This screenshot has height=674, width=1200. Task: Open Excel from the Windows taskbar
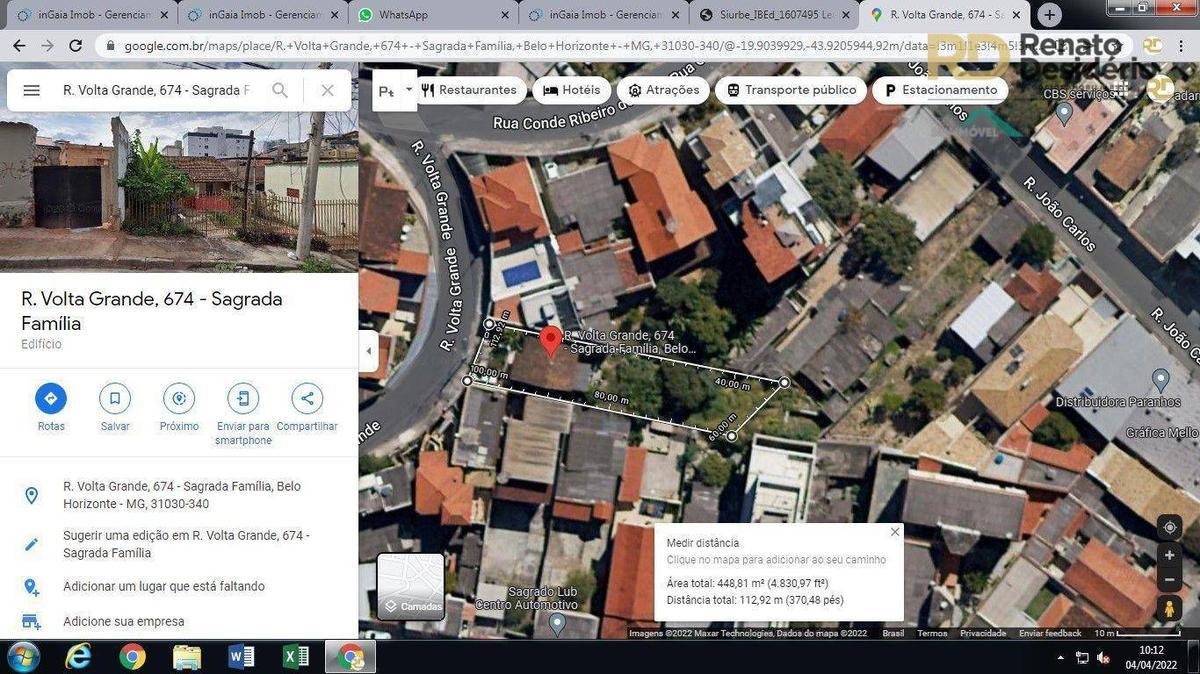[x=296, y=657]
